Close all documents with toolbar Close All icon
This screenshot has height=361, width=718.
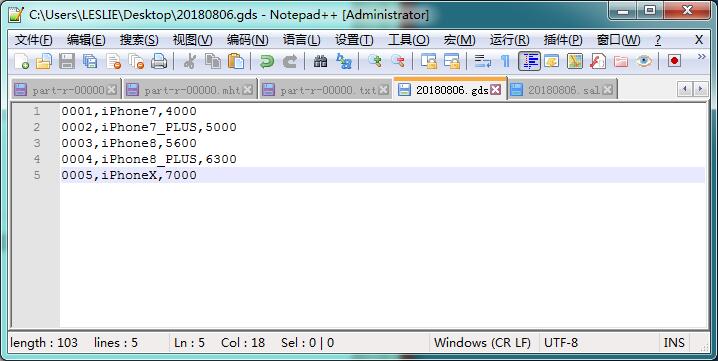(136, 61)
